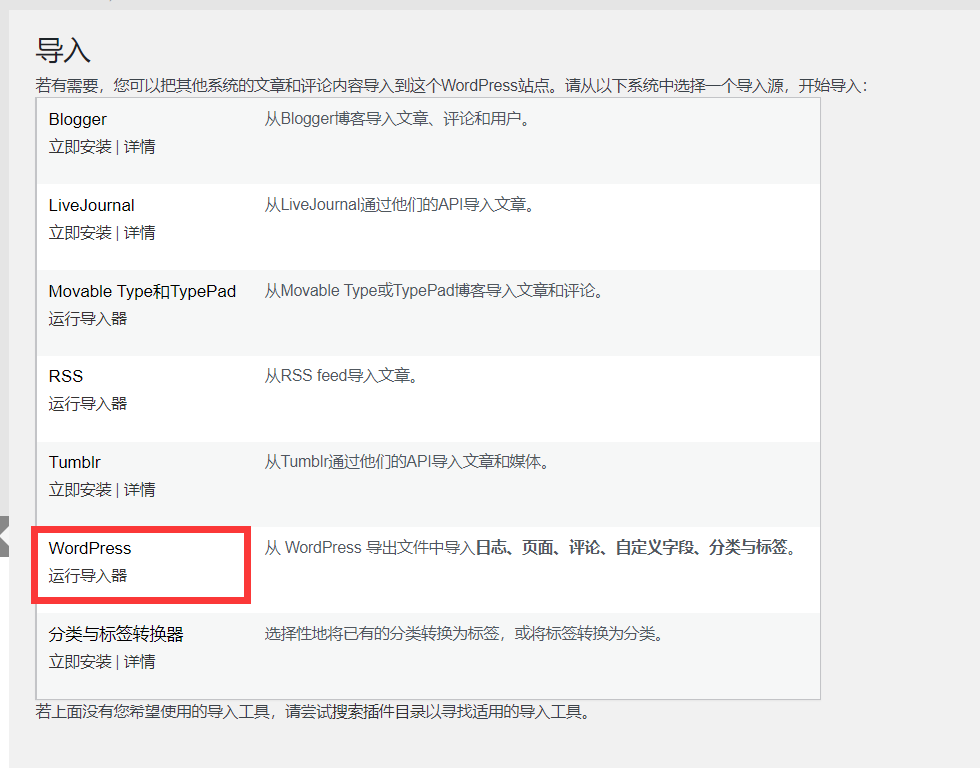Click the Movable Type和TypePad importer name

click(x=142, y=291)
